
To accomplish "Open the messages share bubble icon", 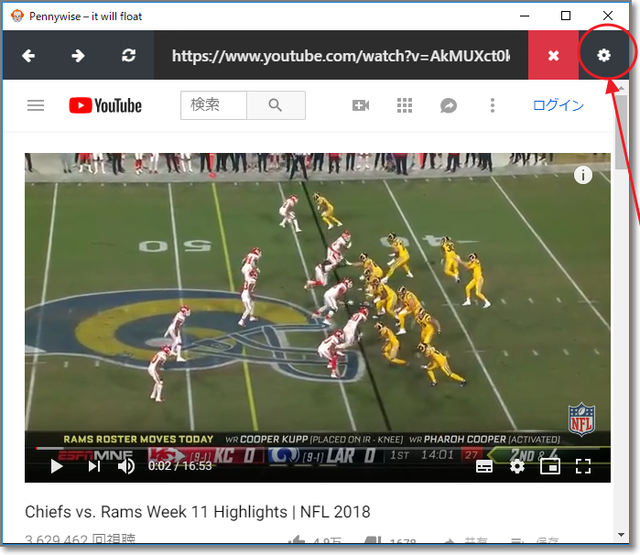I will [449, 105].
